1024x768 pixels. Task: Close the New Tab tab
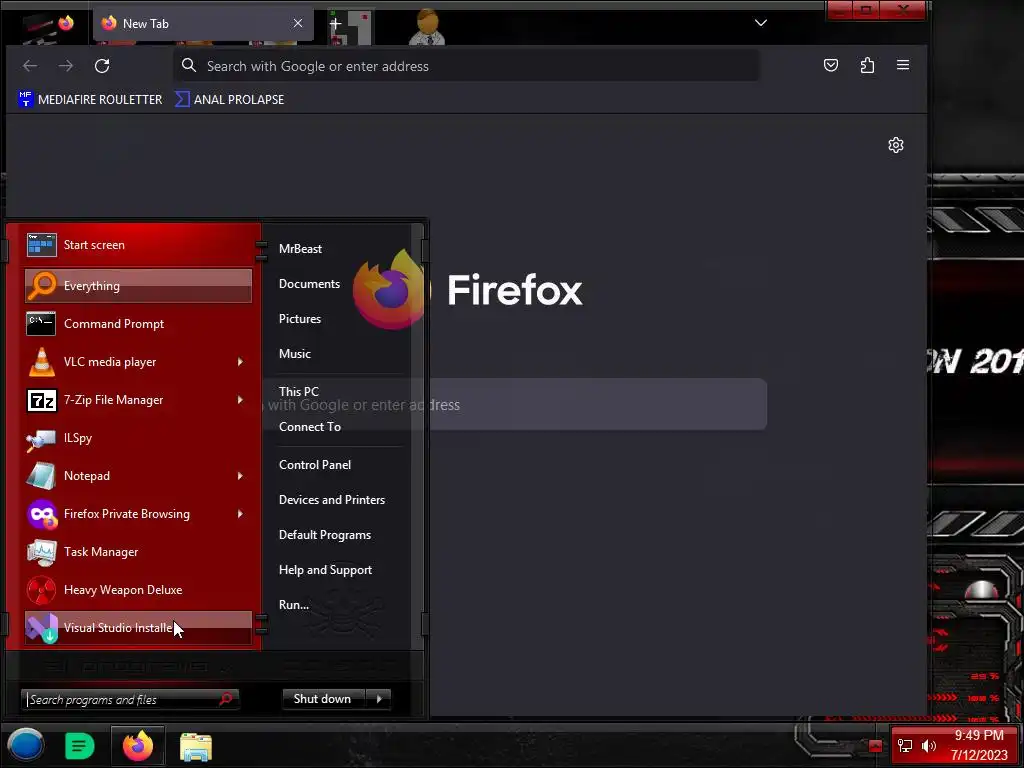click(x=298, y=24)
